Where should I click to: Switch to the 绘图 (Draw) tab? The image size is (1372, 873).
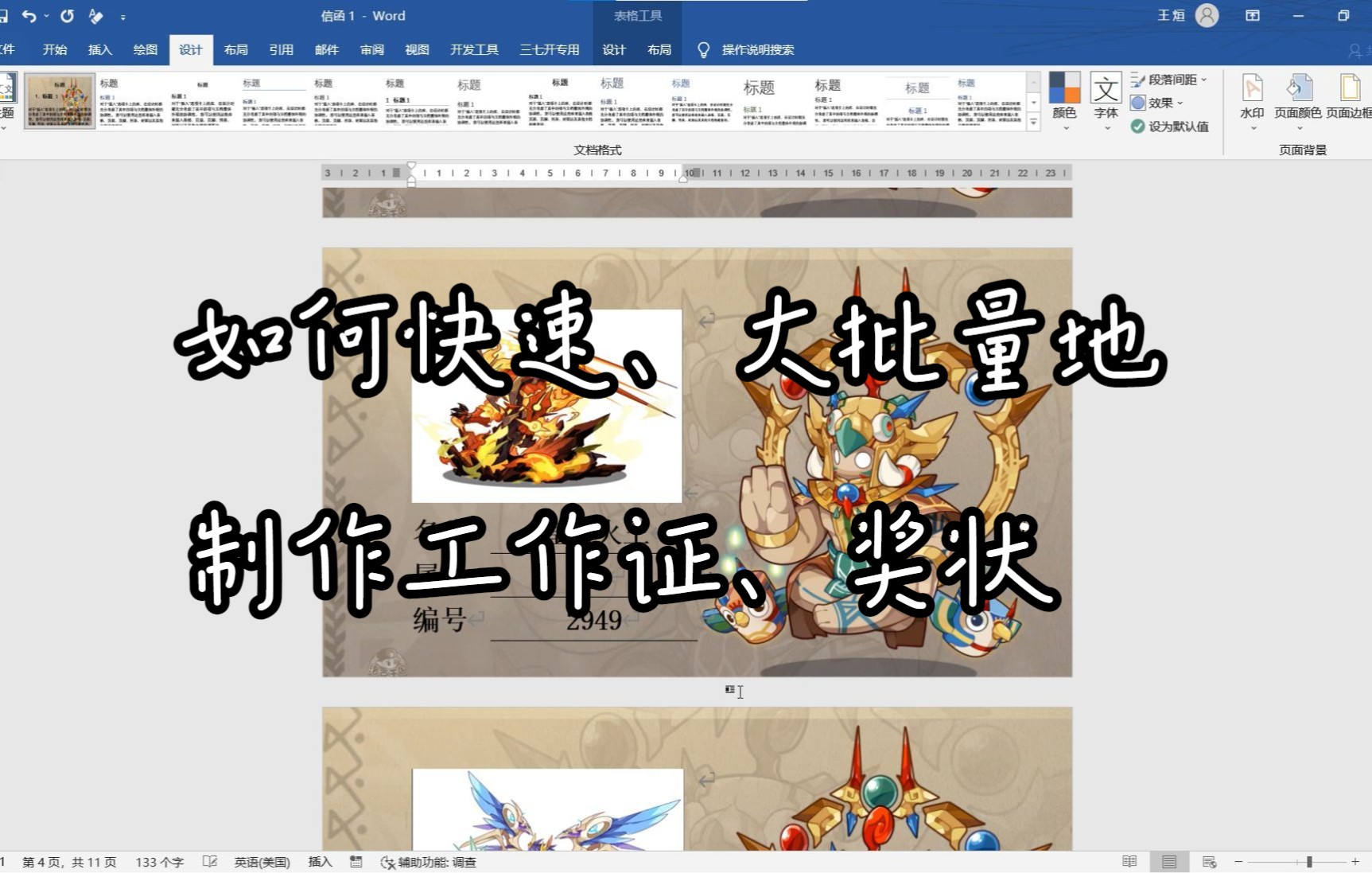pos(146,50)
